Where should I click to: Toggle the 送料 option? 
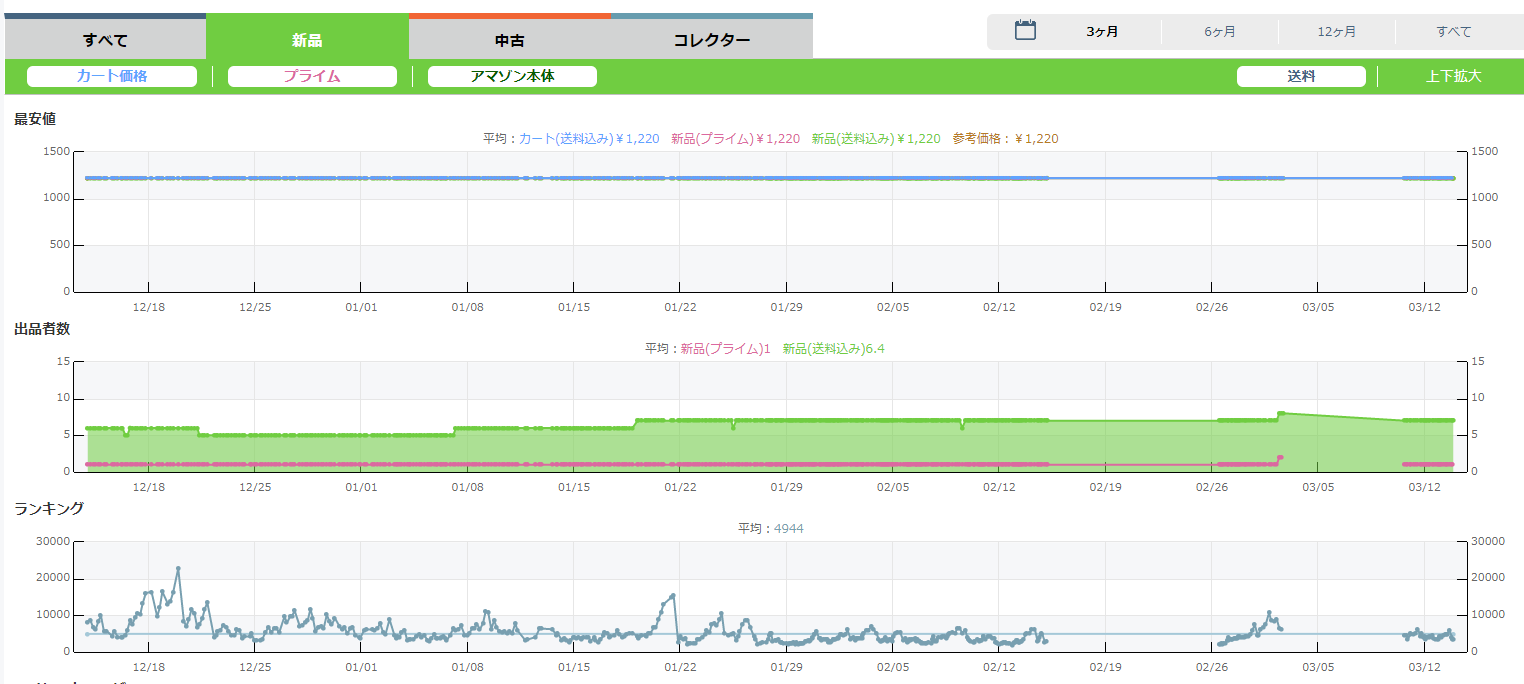(1301, 76)
